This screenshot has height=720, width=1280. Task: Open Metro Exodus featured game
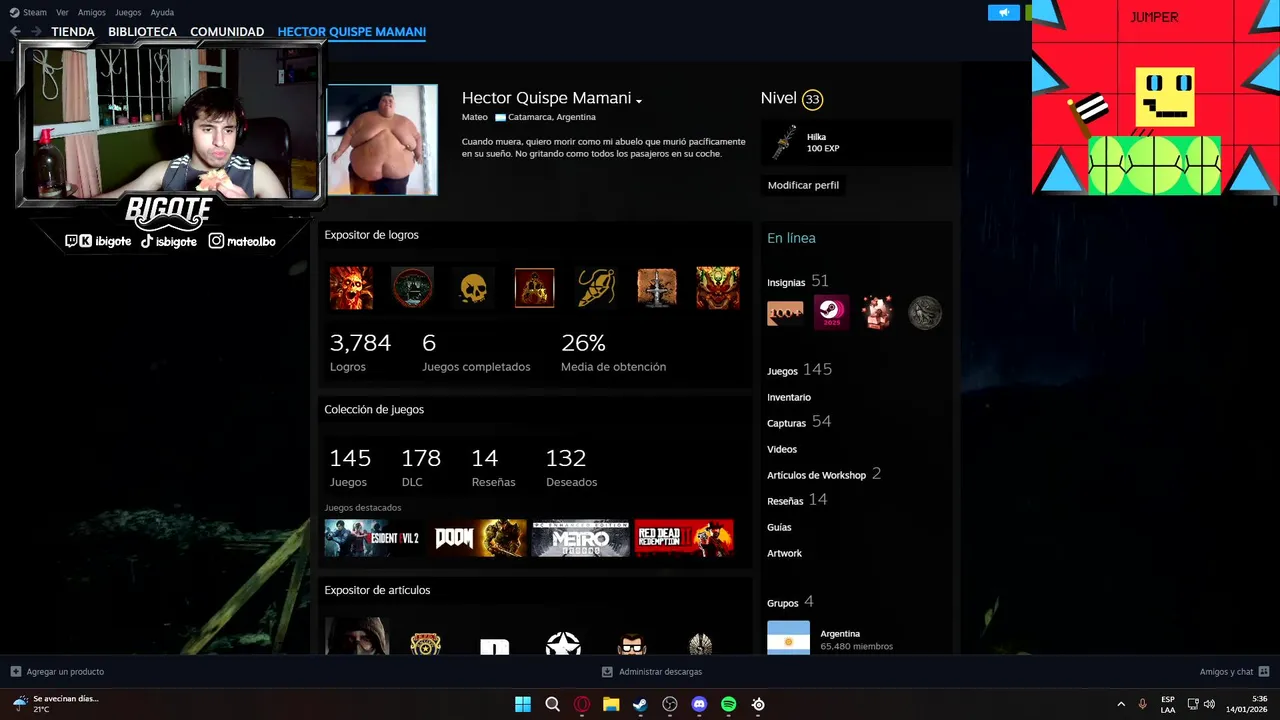coord(581,538)
